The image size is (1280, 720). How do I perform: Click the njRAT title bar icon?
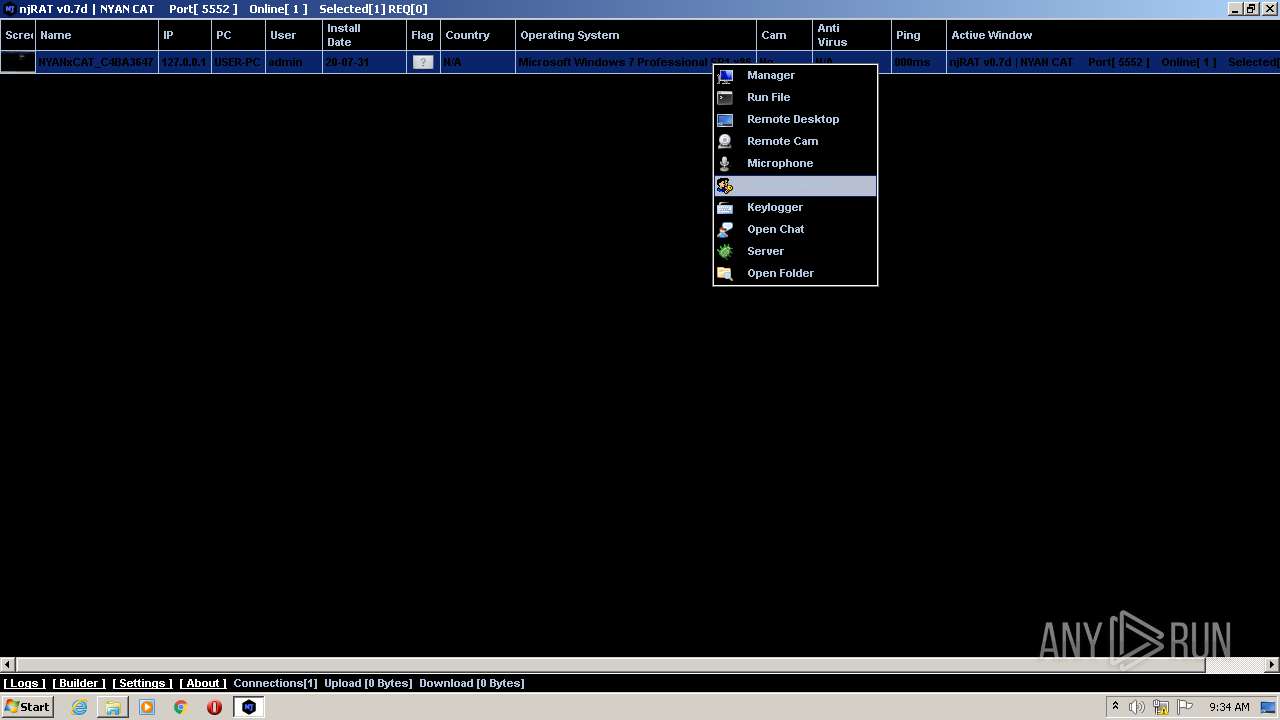point(9,9)
